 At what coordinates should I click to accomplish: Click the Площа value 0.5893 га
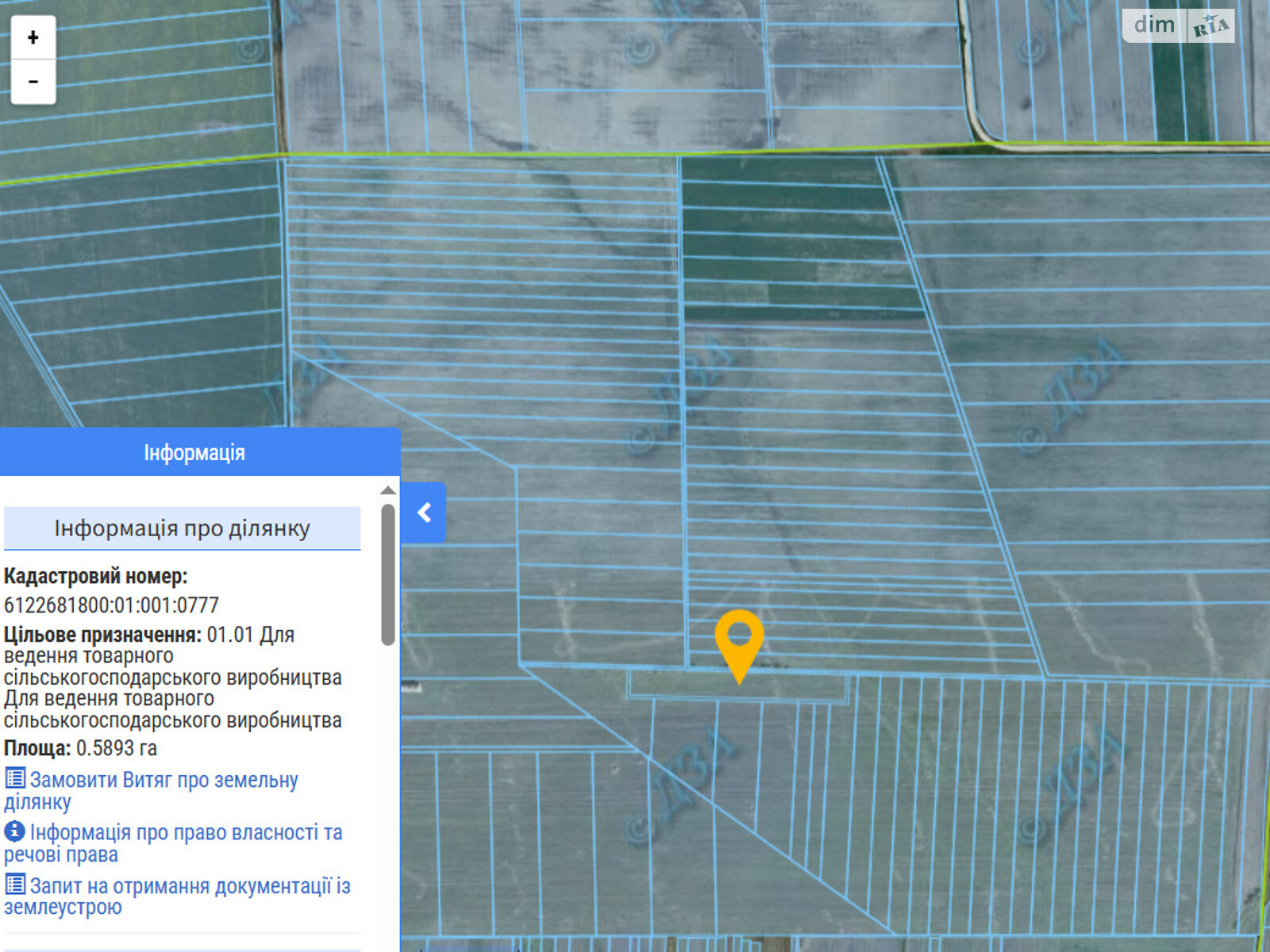tap(116, 748)
